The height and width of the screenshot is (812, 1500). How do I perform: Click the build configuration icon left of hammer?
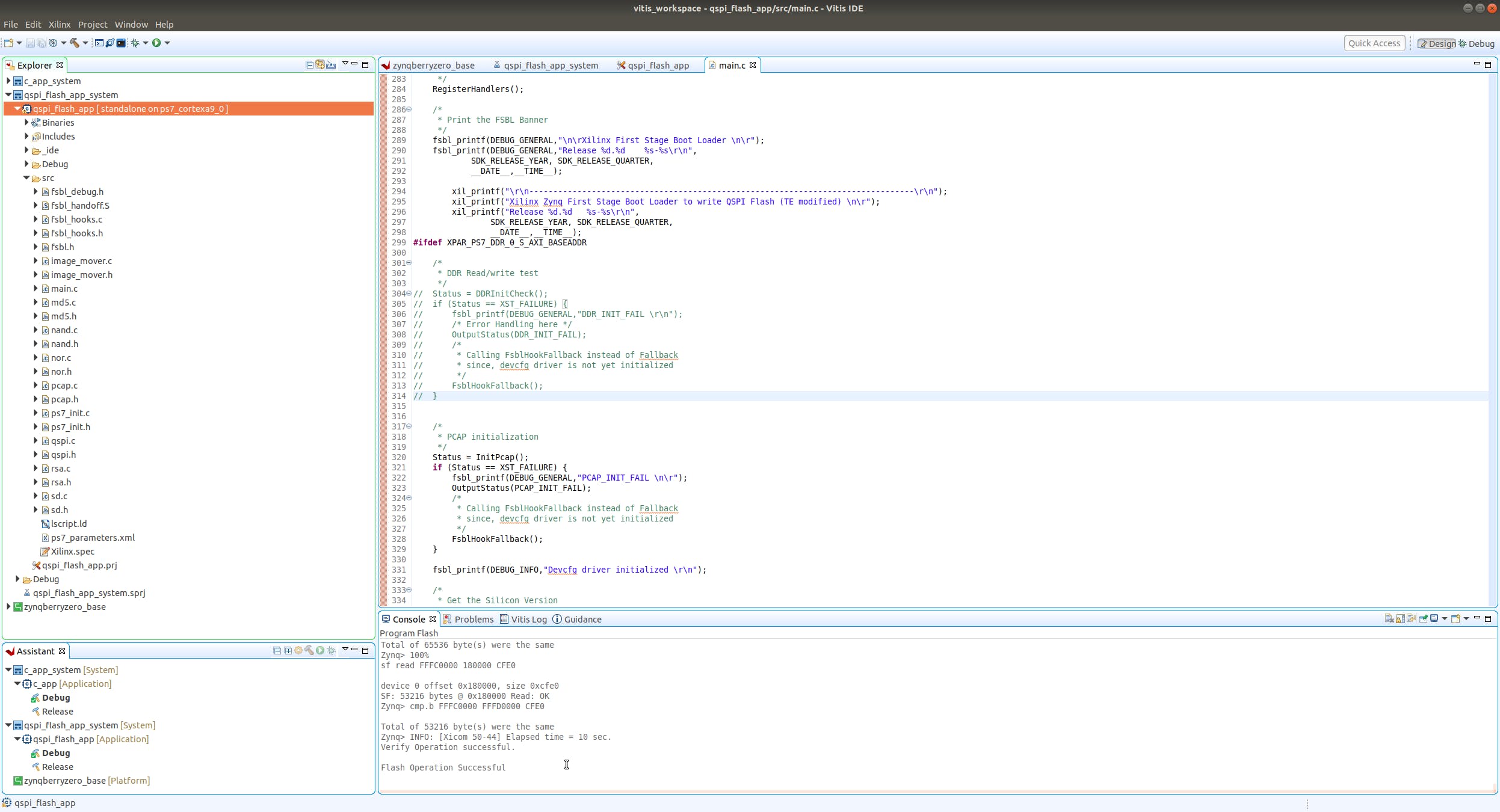(x=53, y=43)
